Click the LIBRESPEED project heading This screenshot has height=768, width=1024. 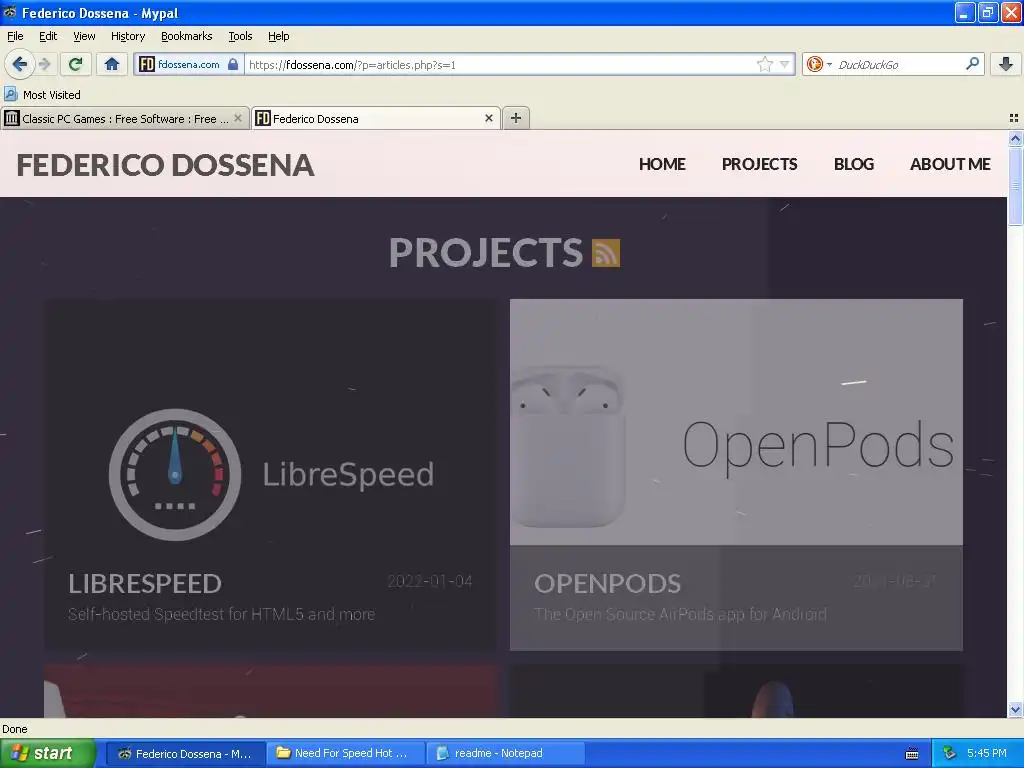145,583
